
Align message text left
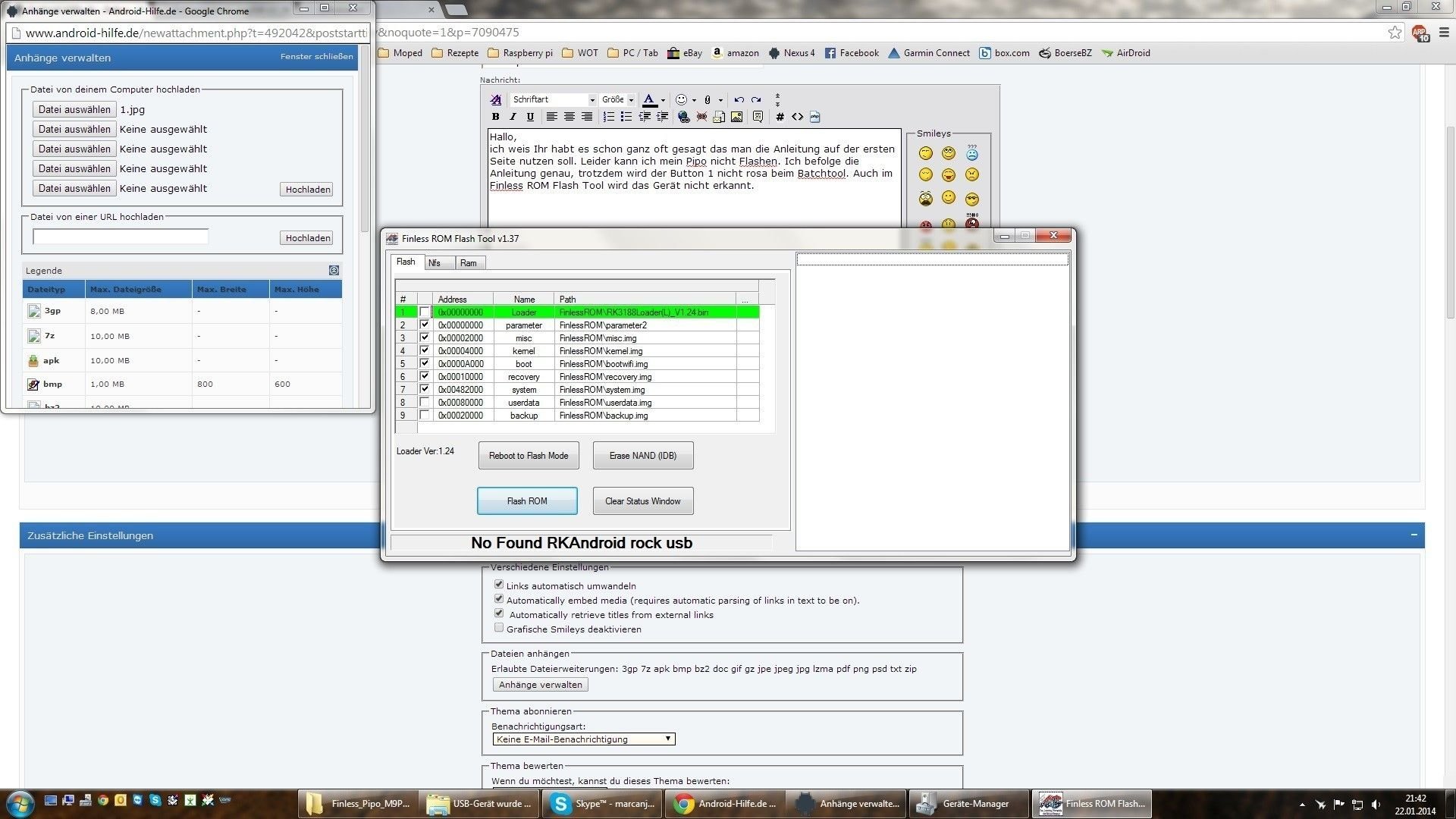click(x=551, y=117)
